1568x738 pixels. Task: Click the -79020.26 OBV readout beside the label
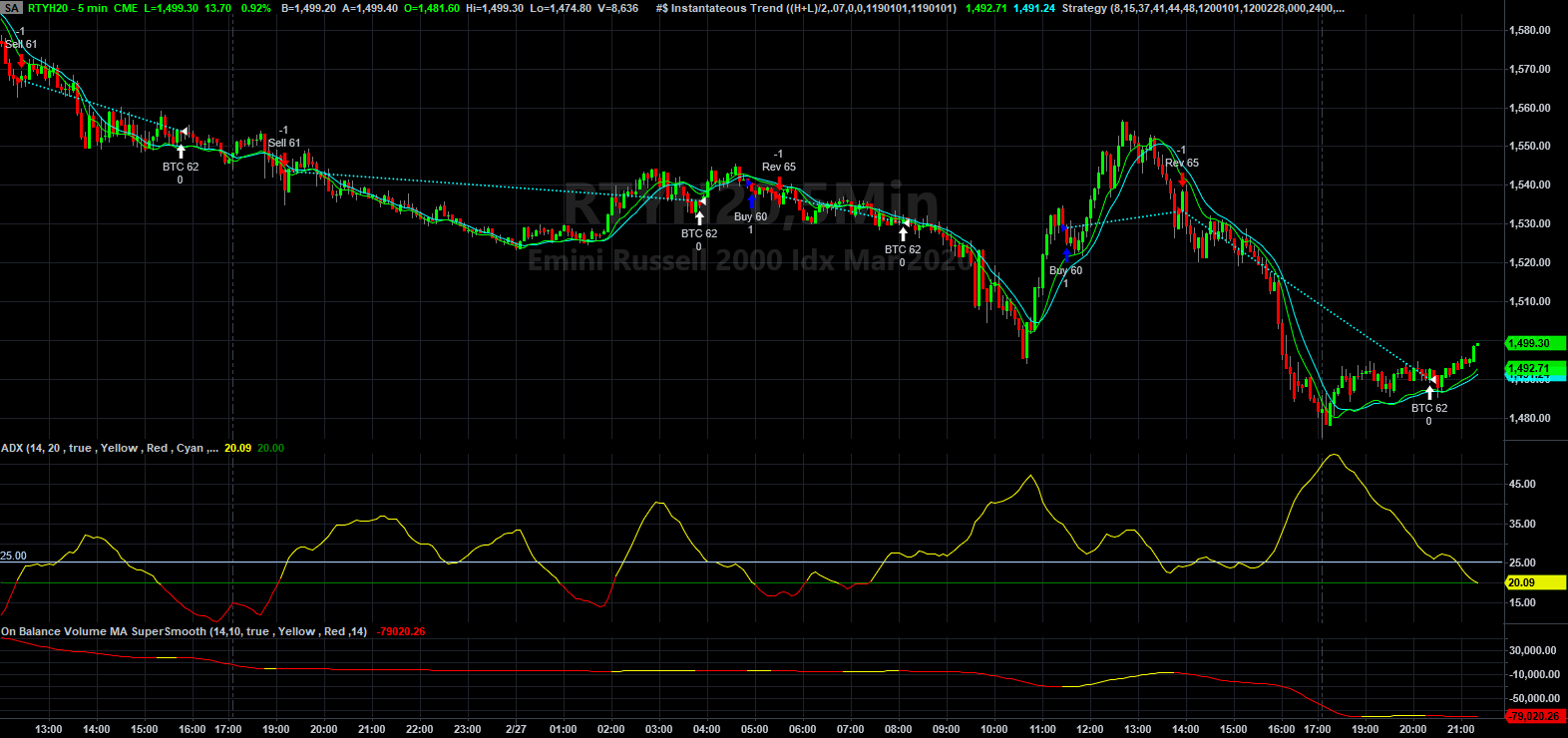tap(400, 631)
